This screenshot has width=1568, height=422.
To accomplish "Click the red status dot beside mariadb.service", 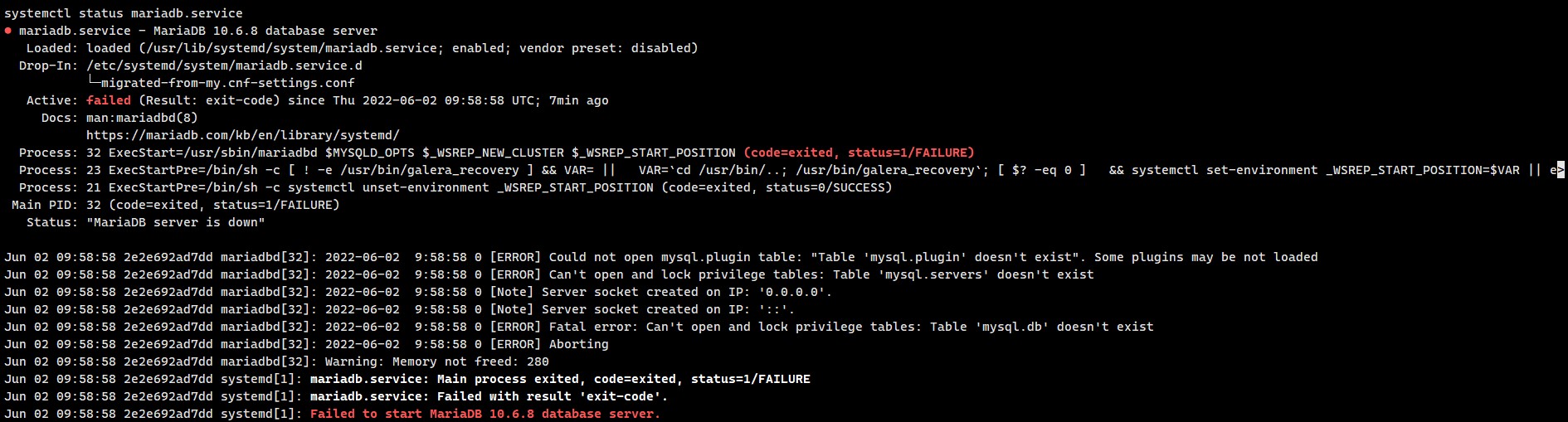I will (x=8, y=31).
